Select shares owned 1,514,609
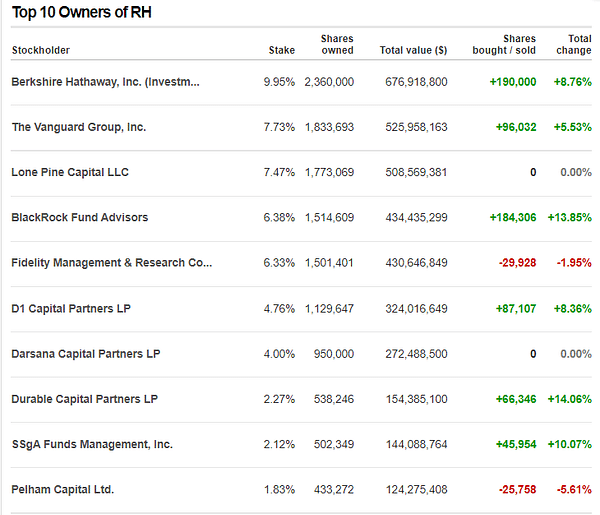The width and height of the screenshot is (600, 515). point(329,217)
